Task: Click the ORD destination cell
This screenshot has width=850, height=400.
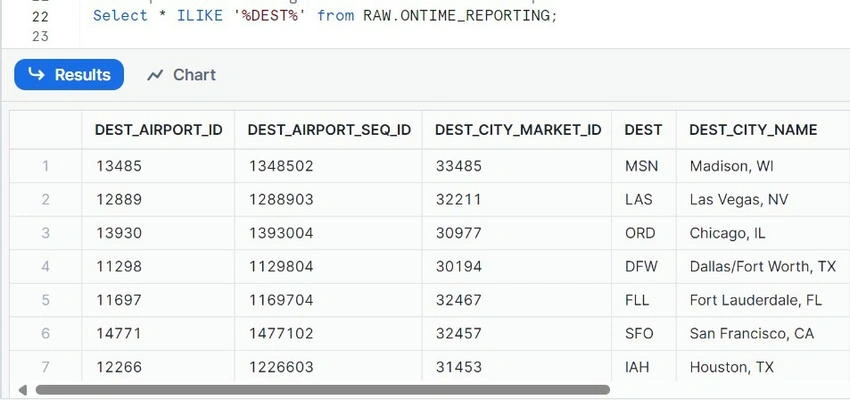Action: pyautogui.click(x=644, y=233)
